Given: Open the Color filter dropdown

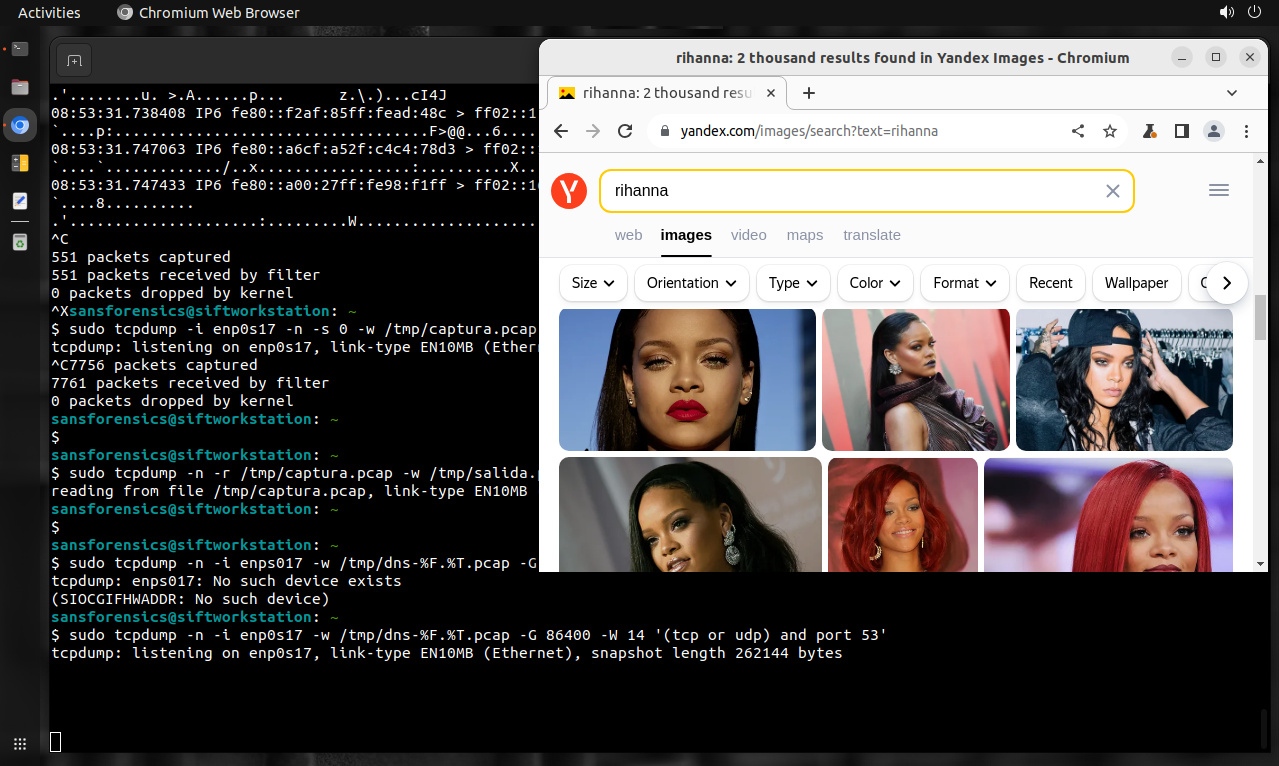Looking at the screenshot, I should coord(875,283).
